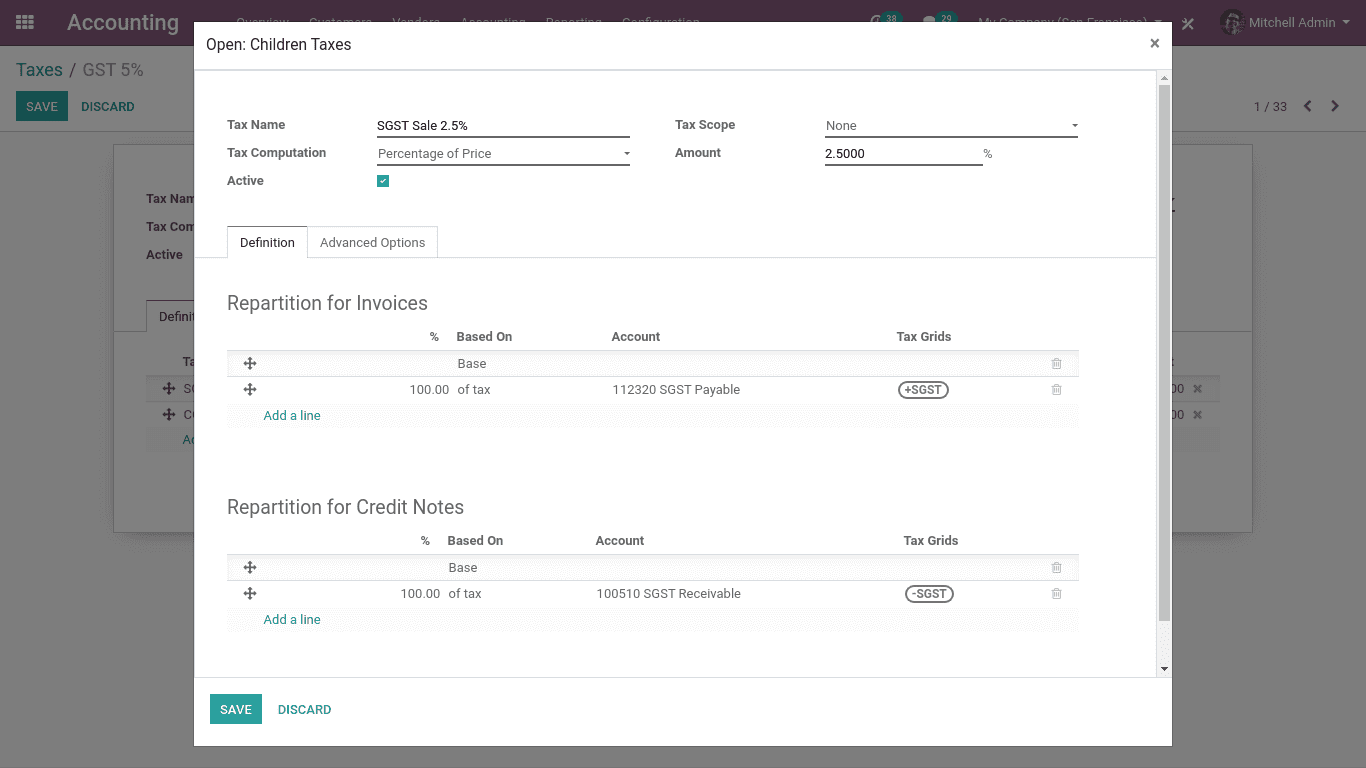Click 100.00 percent in SGST Payable row
Viewport: 1366px width, 768px height.
pyautogui.click(x=429, y=390)
